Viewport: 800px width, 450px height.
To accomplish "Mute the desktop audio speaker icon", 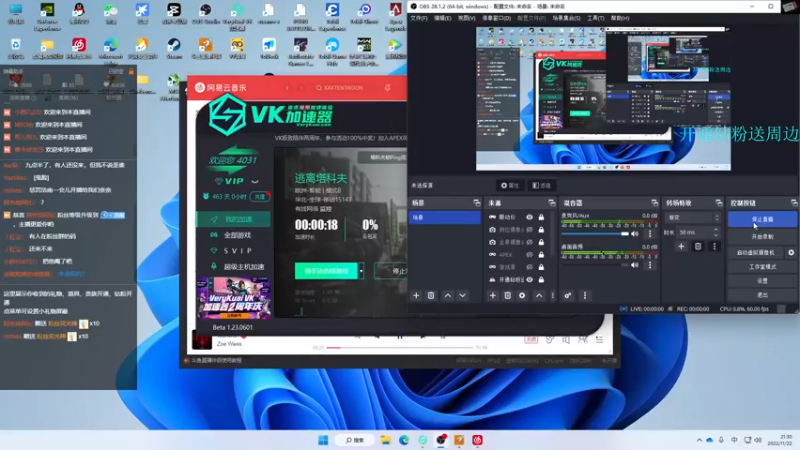I will tap(635, 265).
